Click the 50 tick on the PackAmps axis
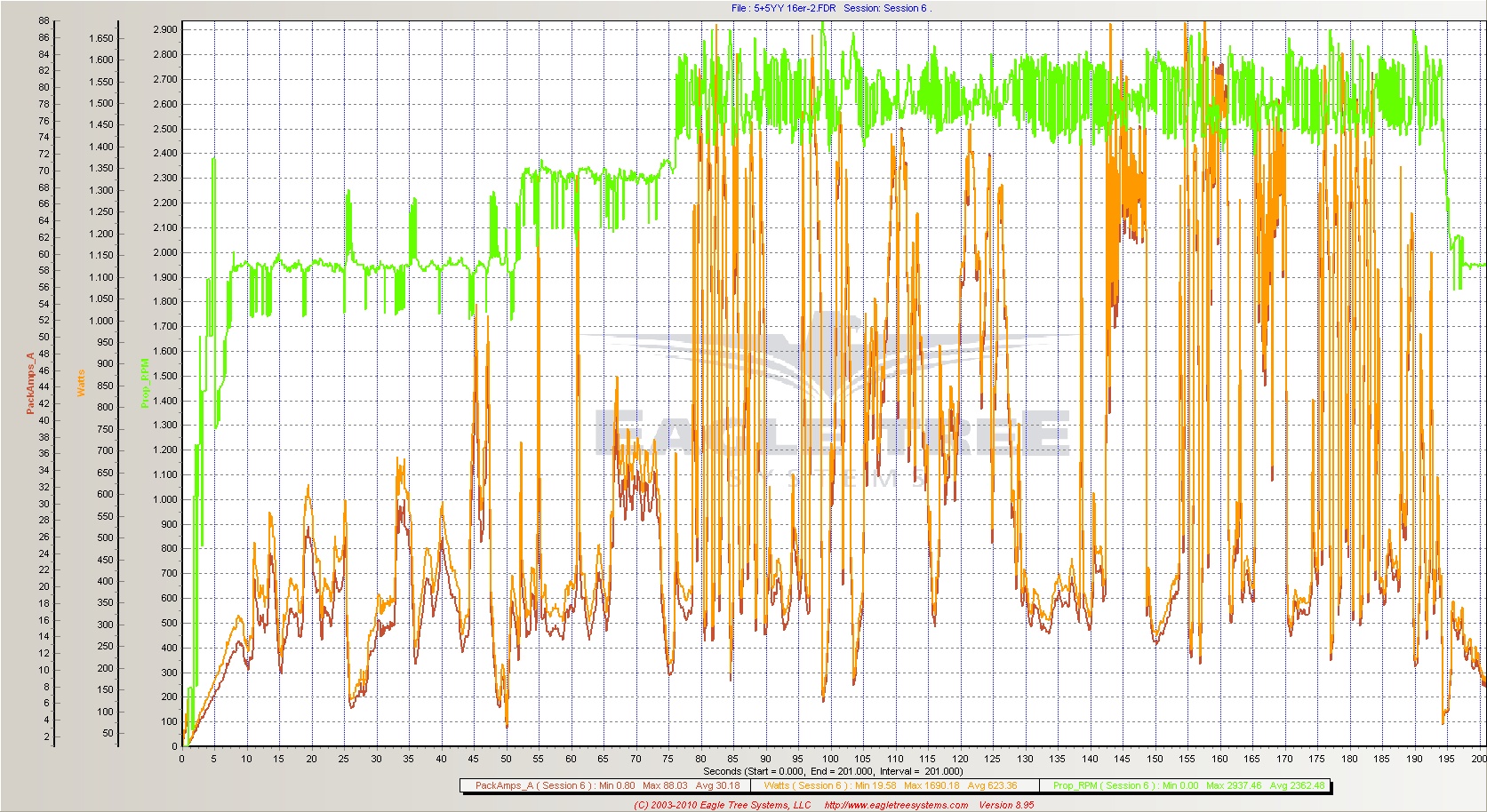 pos(44,337)
